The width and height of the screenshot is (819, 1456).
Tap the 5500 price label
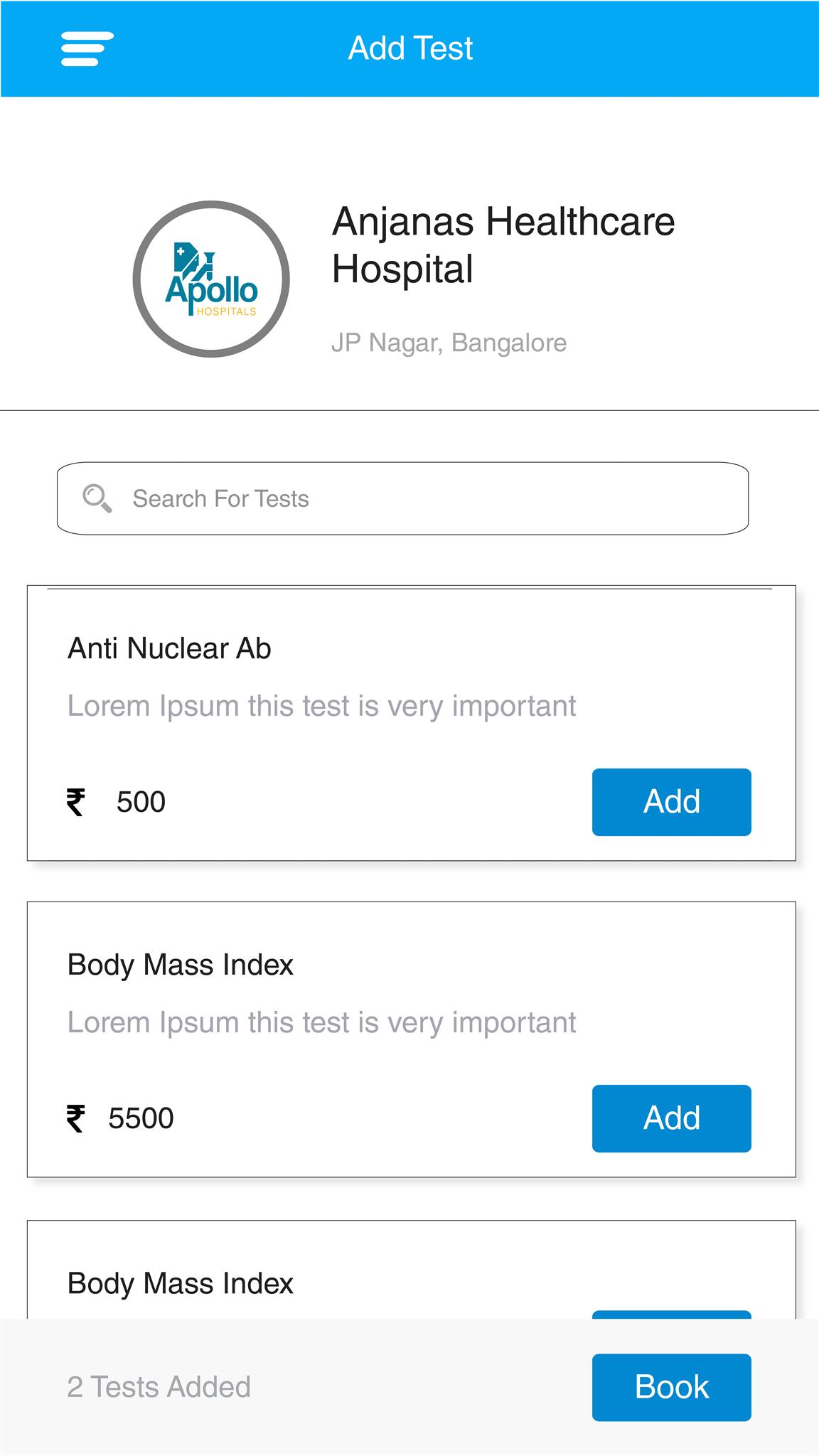tap(141, 1118)
